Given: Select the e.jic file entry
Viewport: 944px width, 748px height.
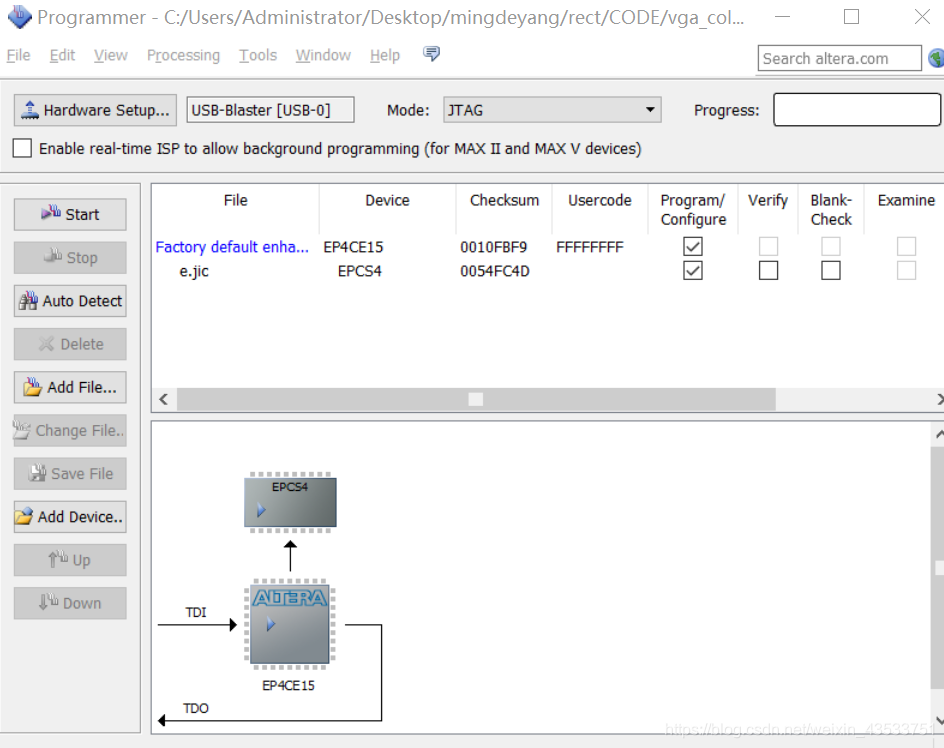Looking at the screenshot, I should point(194,271).
